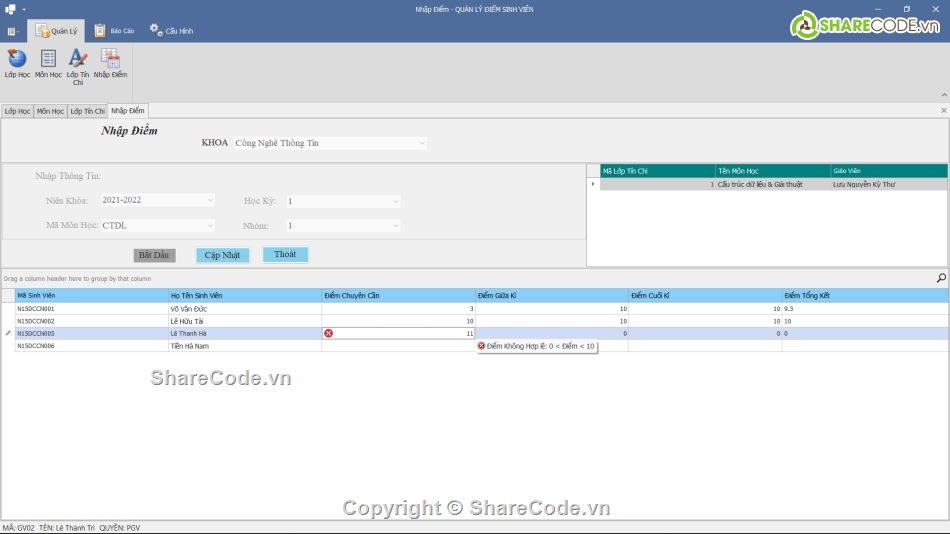This screenshot has height=534, width=950.
Task: Click the Thoát button
Action: (285, 255)
